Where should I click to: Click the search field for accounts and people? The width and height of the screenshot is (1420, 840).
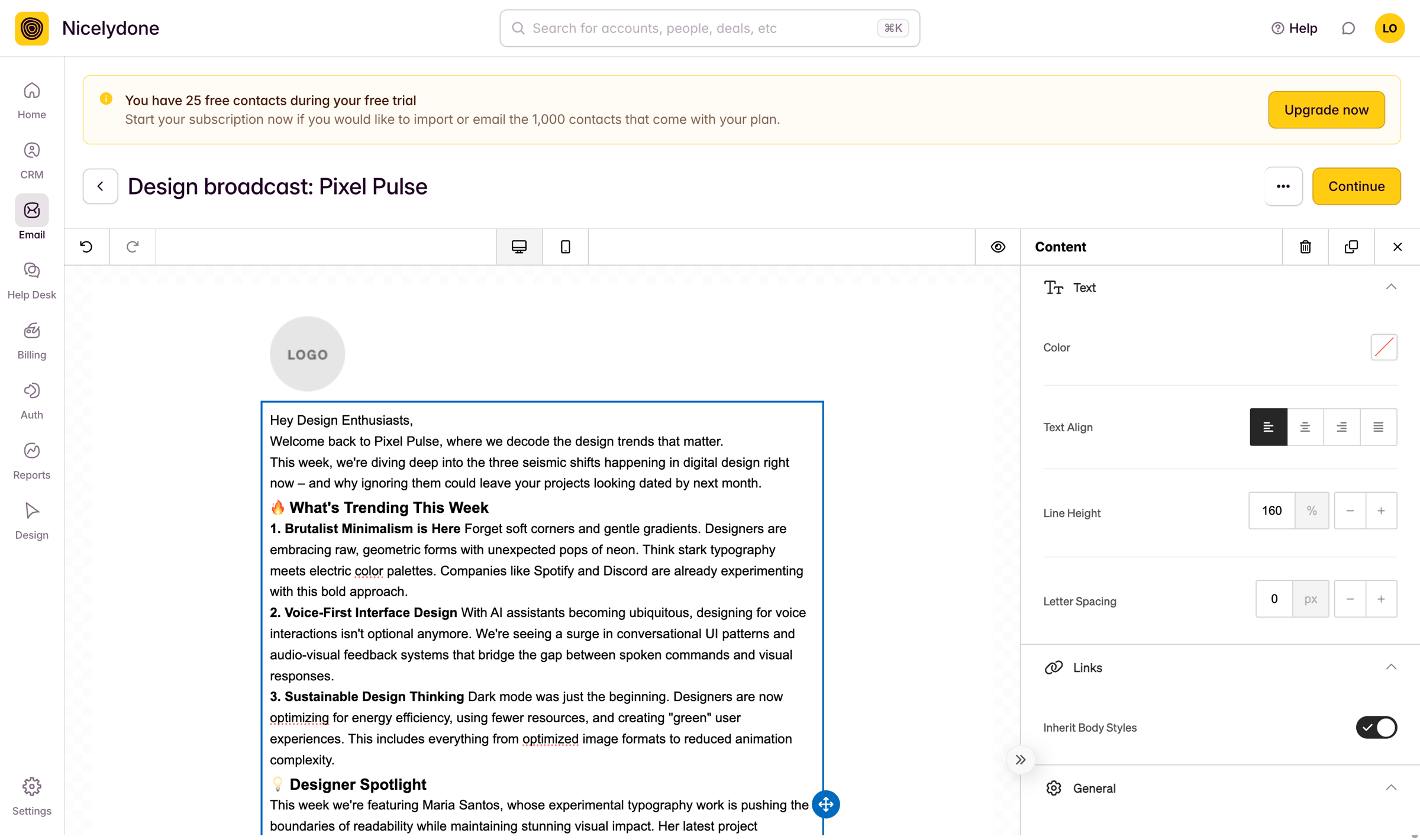tap(709, 28)
